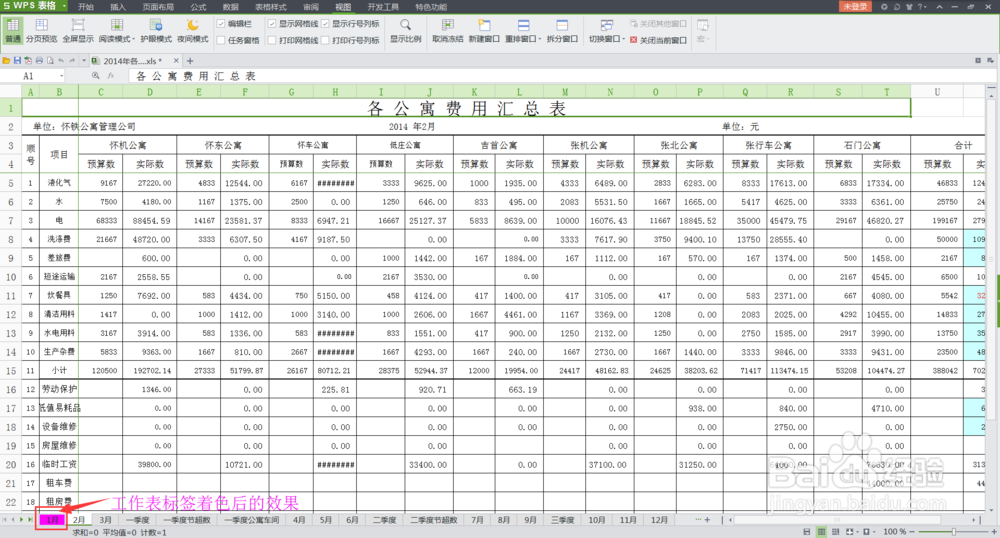This screenshot has width=1000, height=538.
Task: Toggle the 显示行号列标 checkbox
Action: pyautogui.click(x=325, y=24)
